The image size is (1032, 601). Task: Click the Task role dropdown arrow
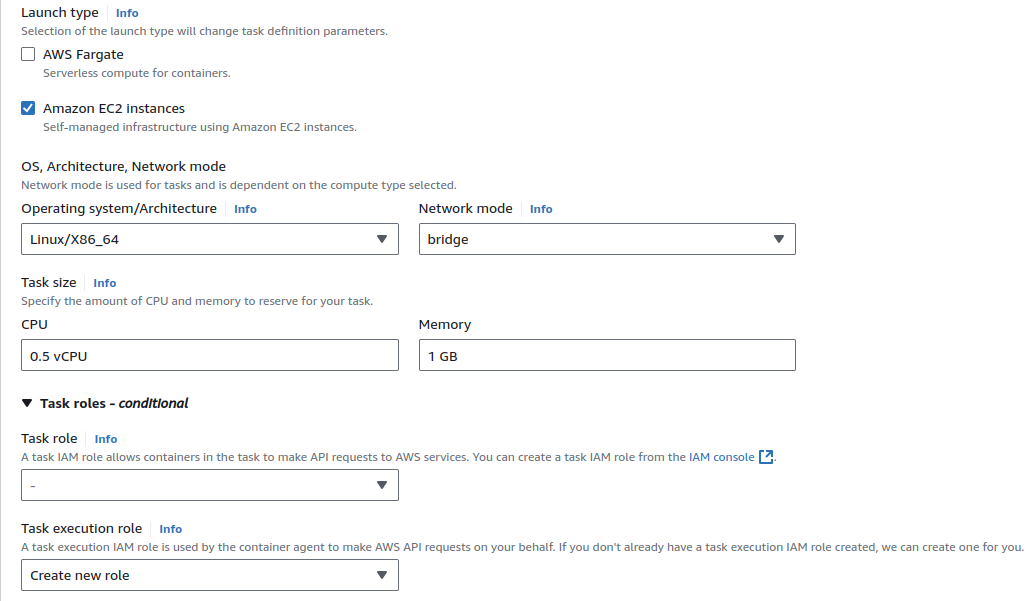(381, 485)
